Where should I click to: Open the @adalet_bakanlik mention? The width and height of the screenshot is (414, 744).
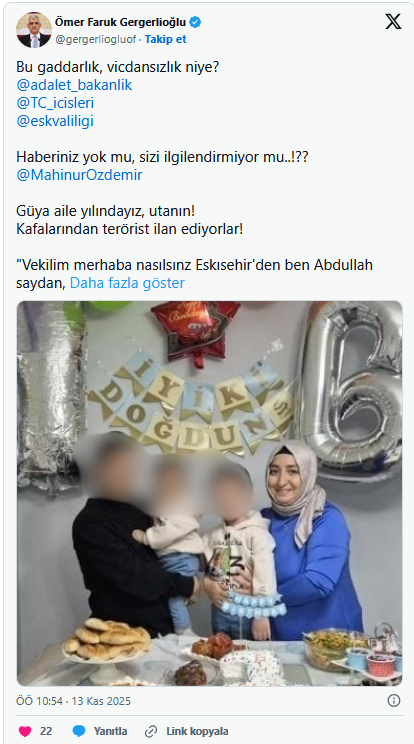pyautogui.click(x=74, y=85)
